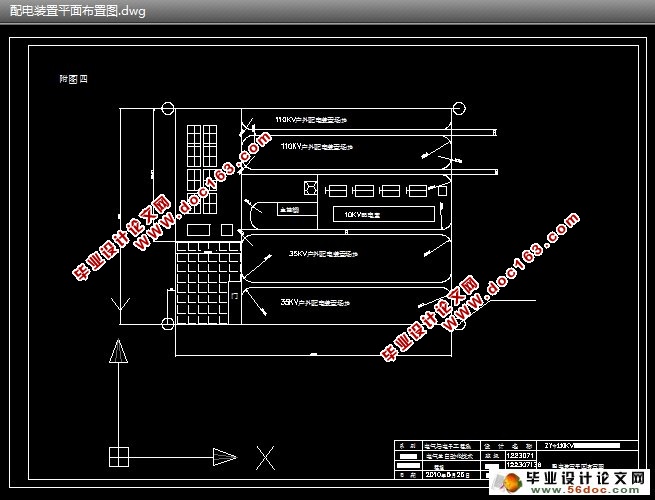Image resolution: width=655 pixels, height=500 pixels.
Task: Select the 10KV配电室 room label
Action: click(362, 215)
